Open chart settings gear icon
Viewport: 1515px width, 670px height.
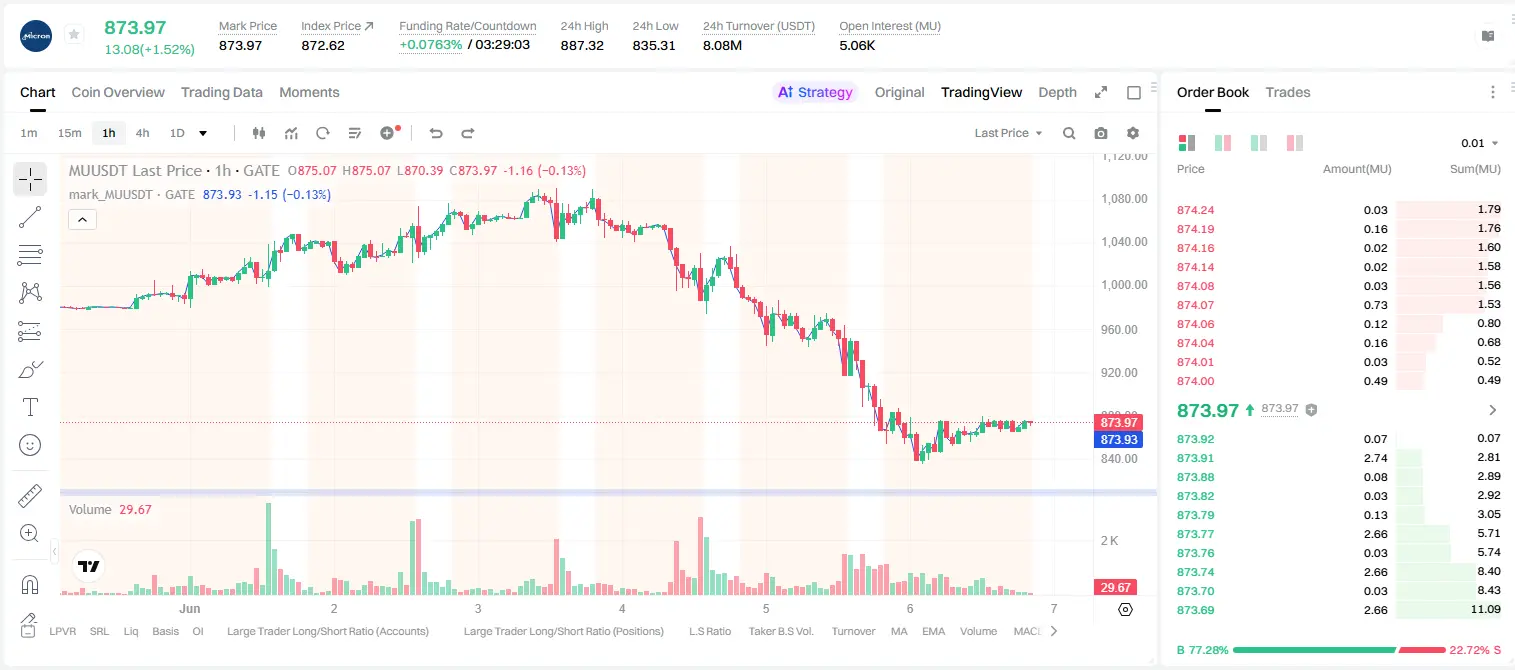coord(1133,133)
